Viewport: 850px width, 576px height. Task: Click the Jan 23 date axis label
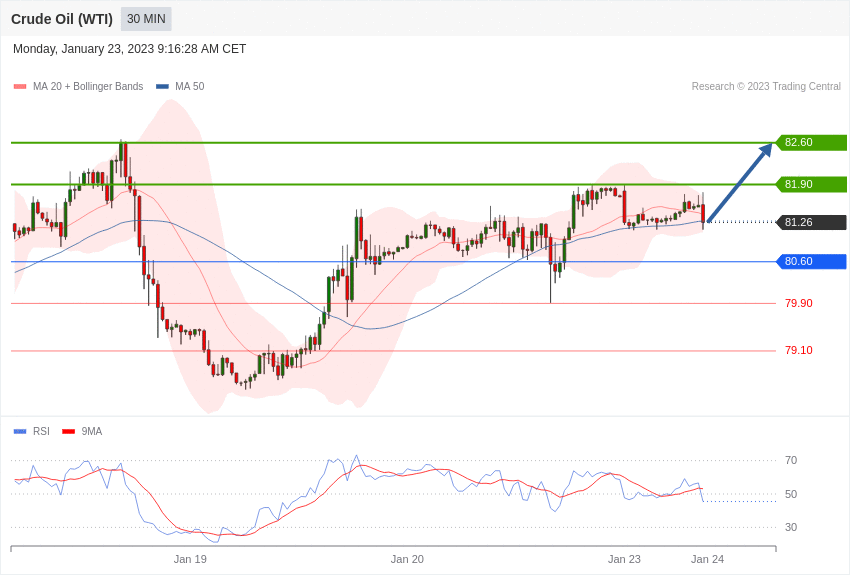(x=624, y=559)
